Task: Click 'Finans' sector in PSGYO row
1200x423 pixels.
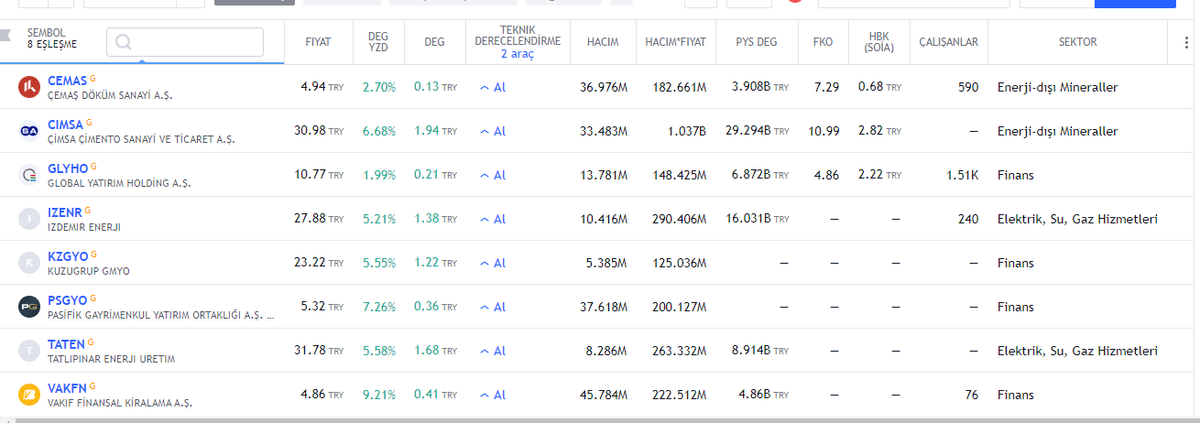Action: click(1015, 307)
